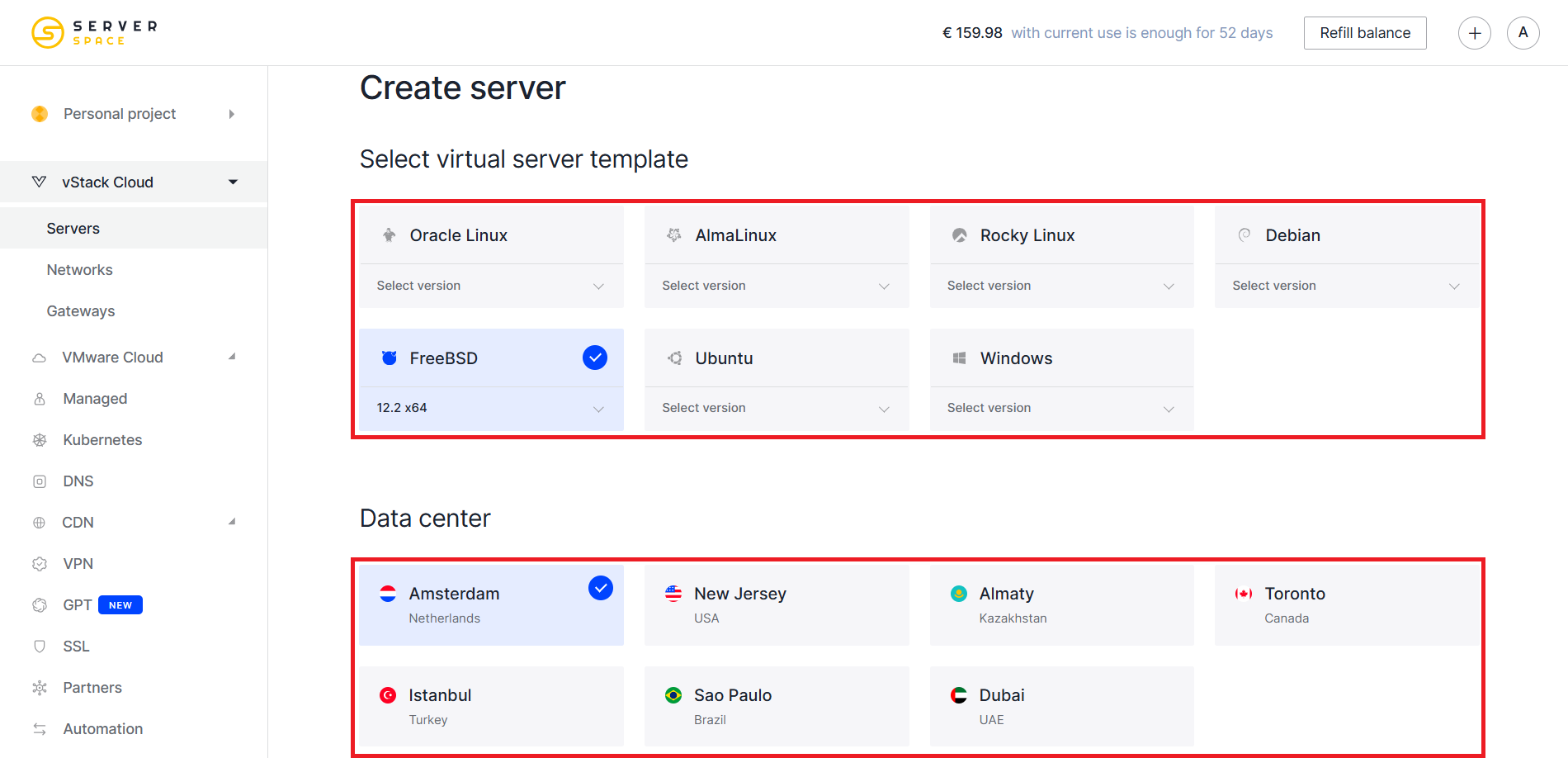Open the VPN link

pyautogui.click(x=78, y=564)
